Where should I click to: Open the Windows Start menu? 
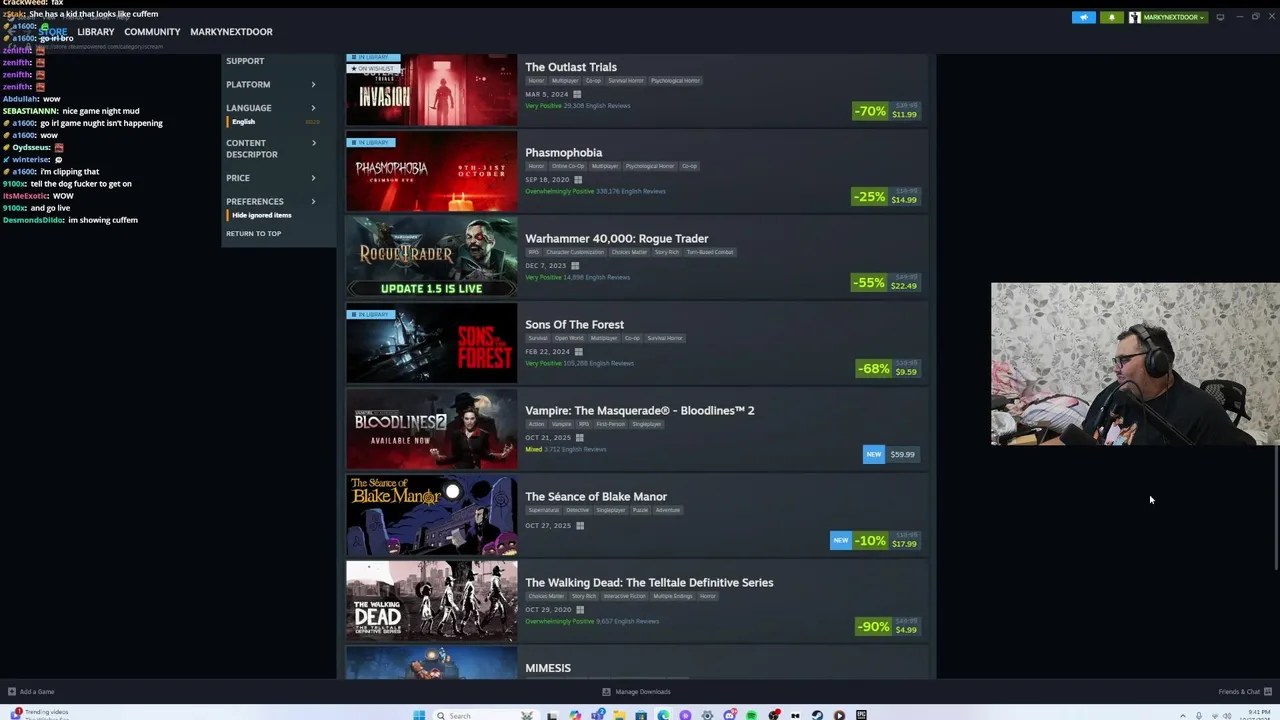[x=419, y=715]
